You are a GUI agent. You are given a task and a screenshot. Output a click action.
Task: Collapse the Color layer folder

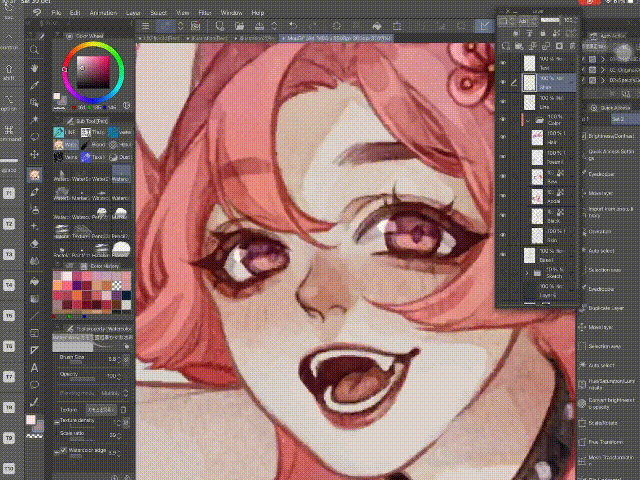[x=528, y=121]
